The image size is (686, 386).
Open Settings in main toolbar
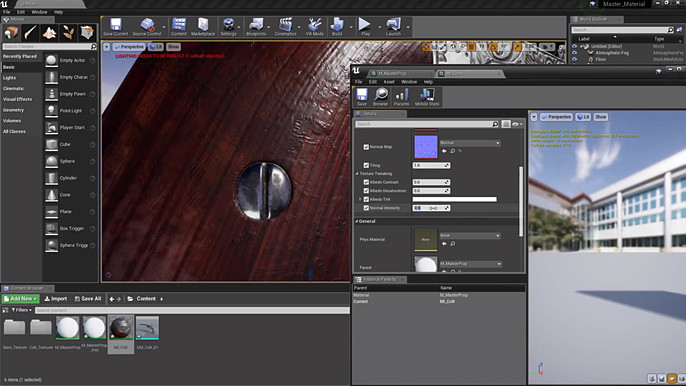coord(228,27)
